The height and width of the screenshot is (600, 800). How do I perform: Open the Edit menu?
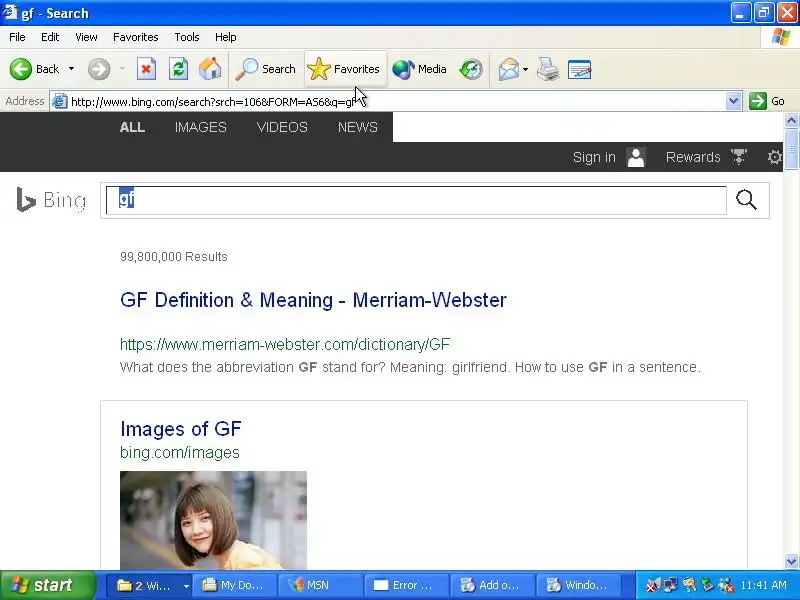point(50,37)
